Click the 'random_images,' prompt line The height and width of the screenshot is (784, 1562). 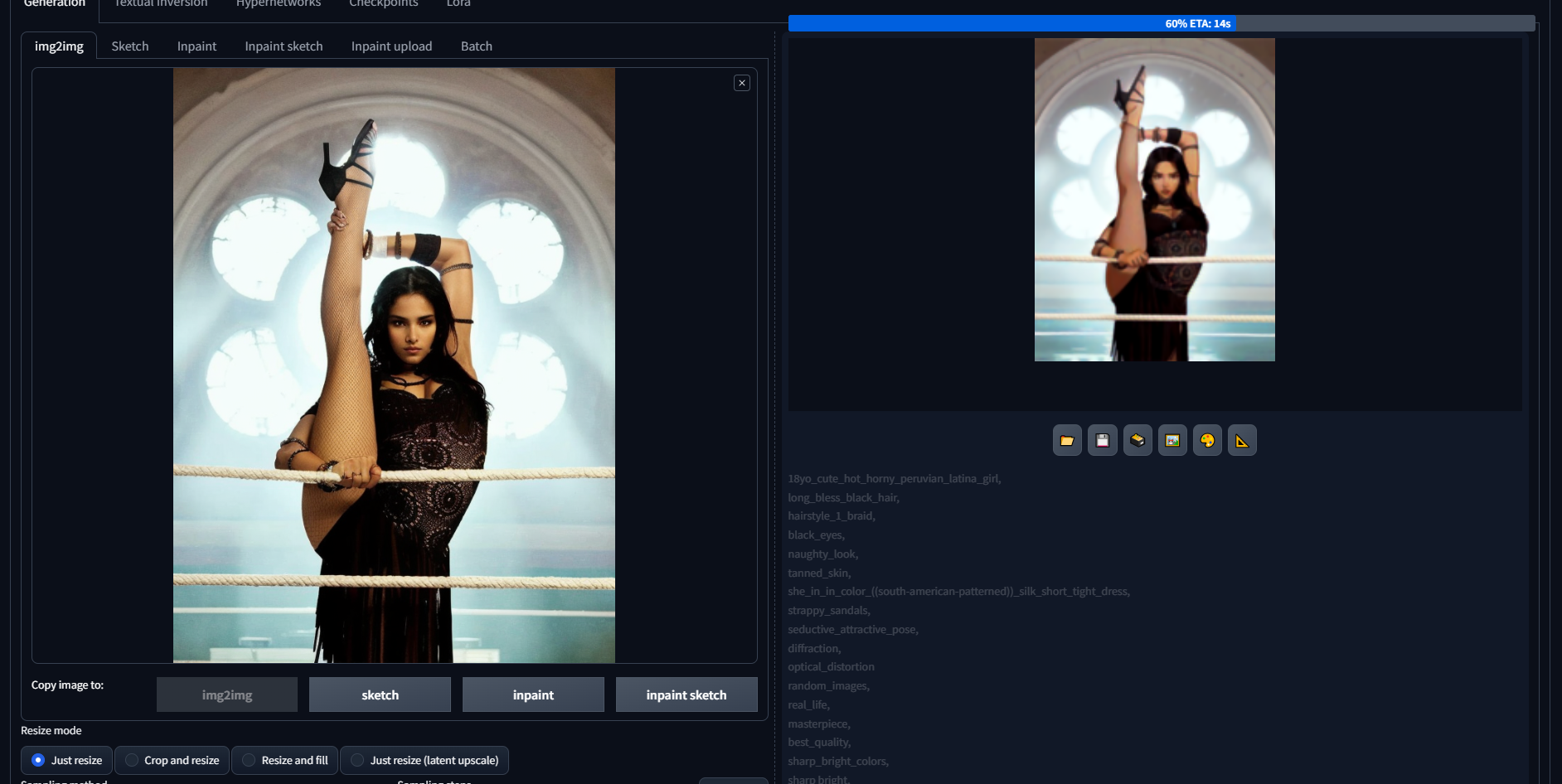tap(828, 685)
